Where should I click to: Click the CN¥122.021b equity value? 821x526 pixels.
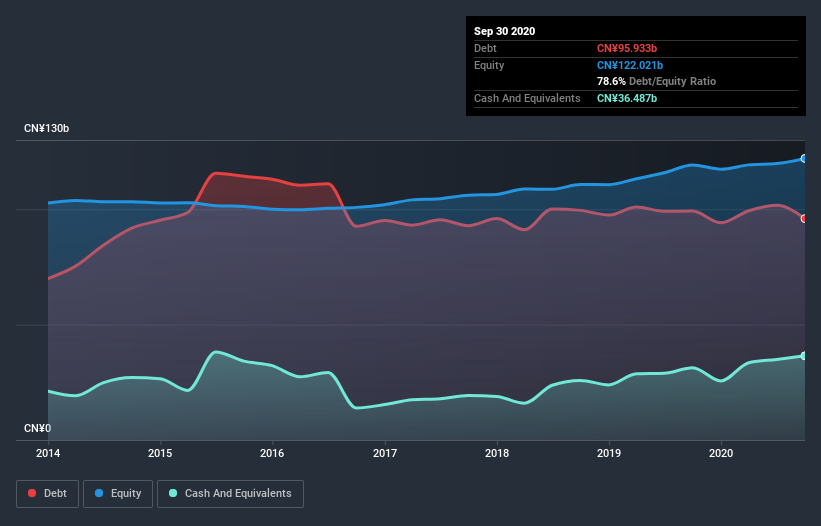coord(630,65)
